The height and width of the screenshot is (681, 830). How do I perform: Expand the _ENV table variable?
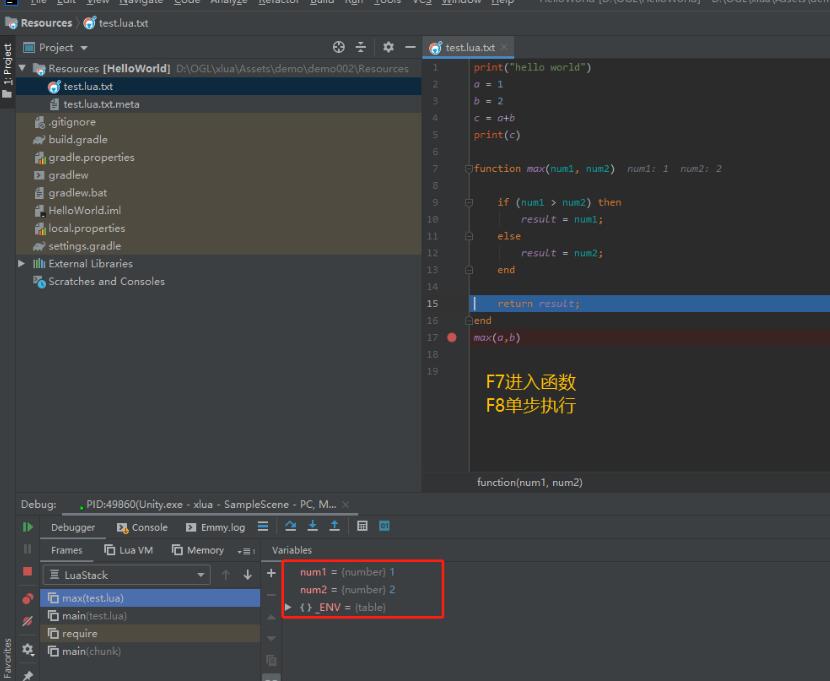(x=288, y=607)
